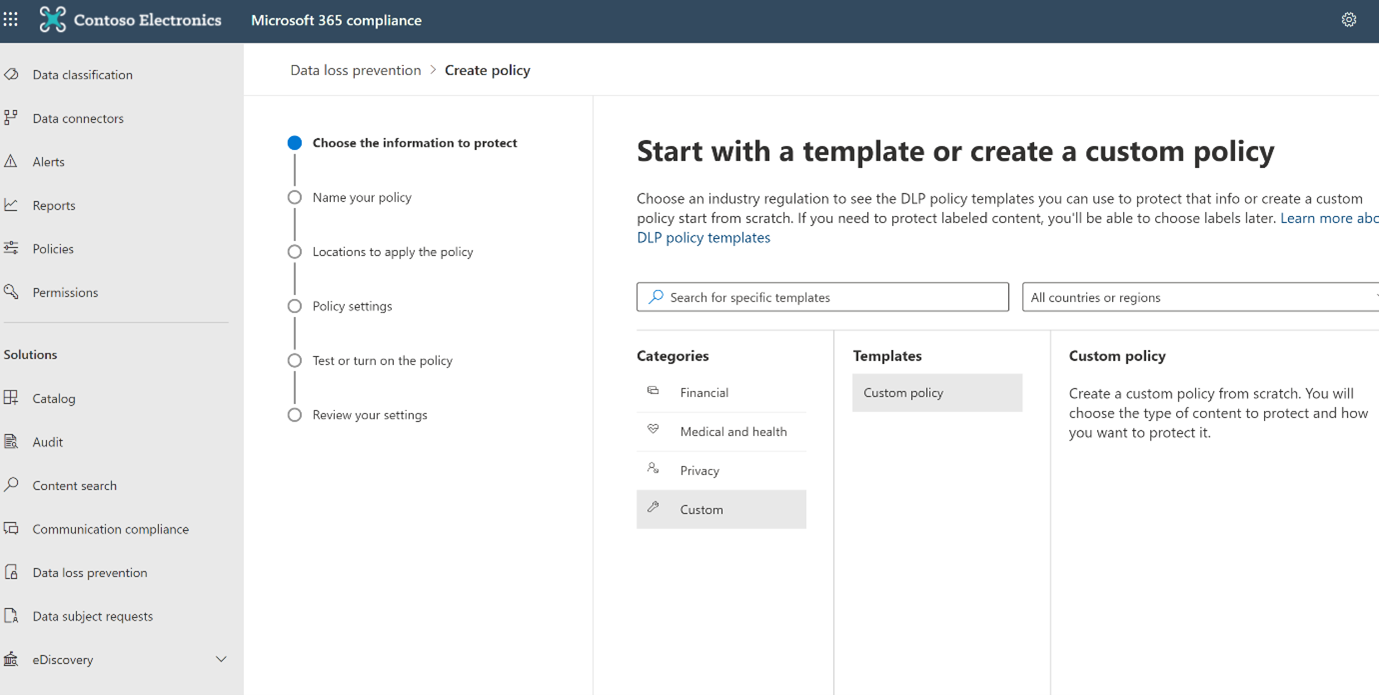The width and height of the screenshot is (1379, 695).
Task: Click the search magnifier in templates field
Action: click(x=656, y=297)
